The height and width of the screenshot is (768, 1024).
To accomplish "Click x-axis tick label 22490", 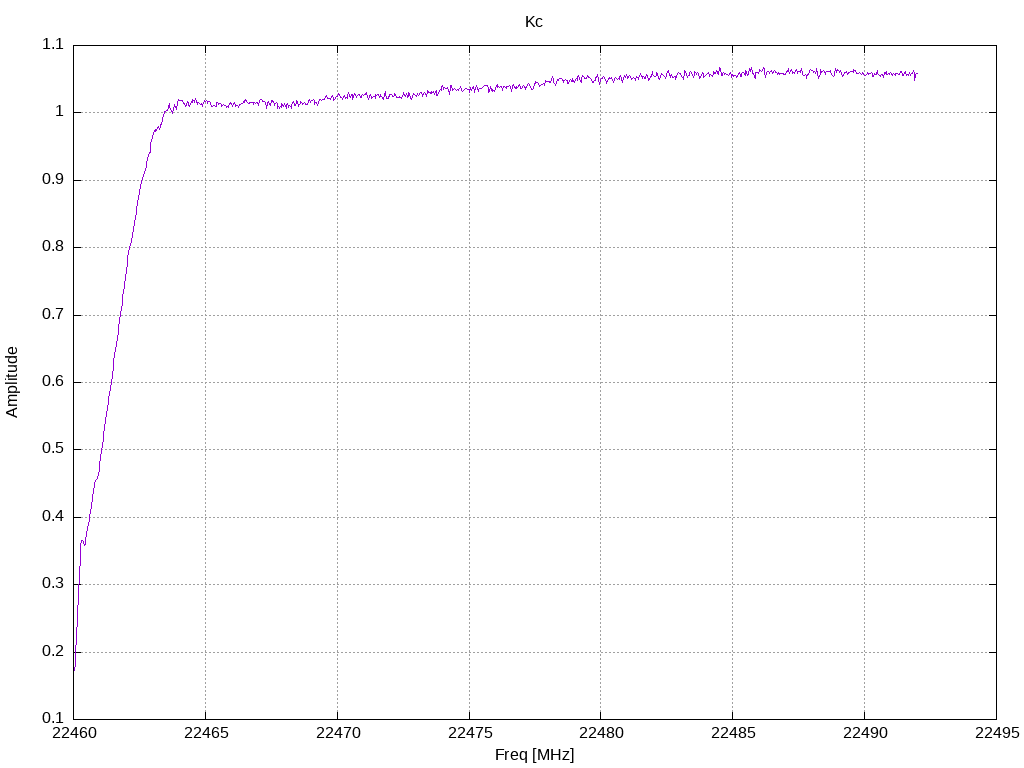I will [x=865, y=733].
